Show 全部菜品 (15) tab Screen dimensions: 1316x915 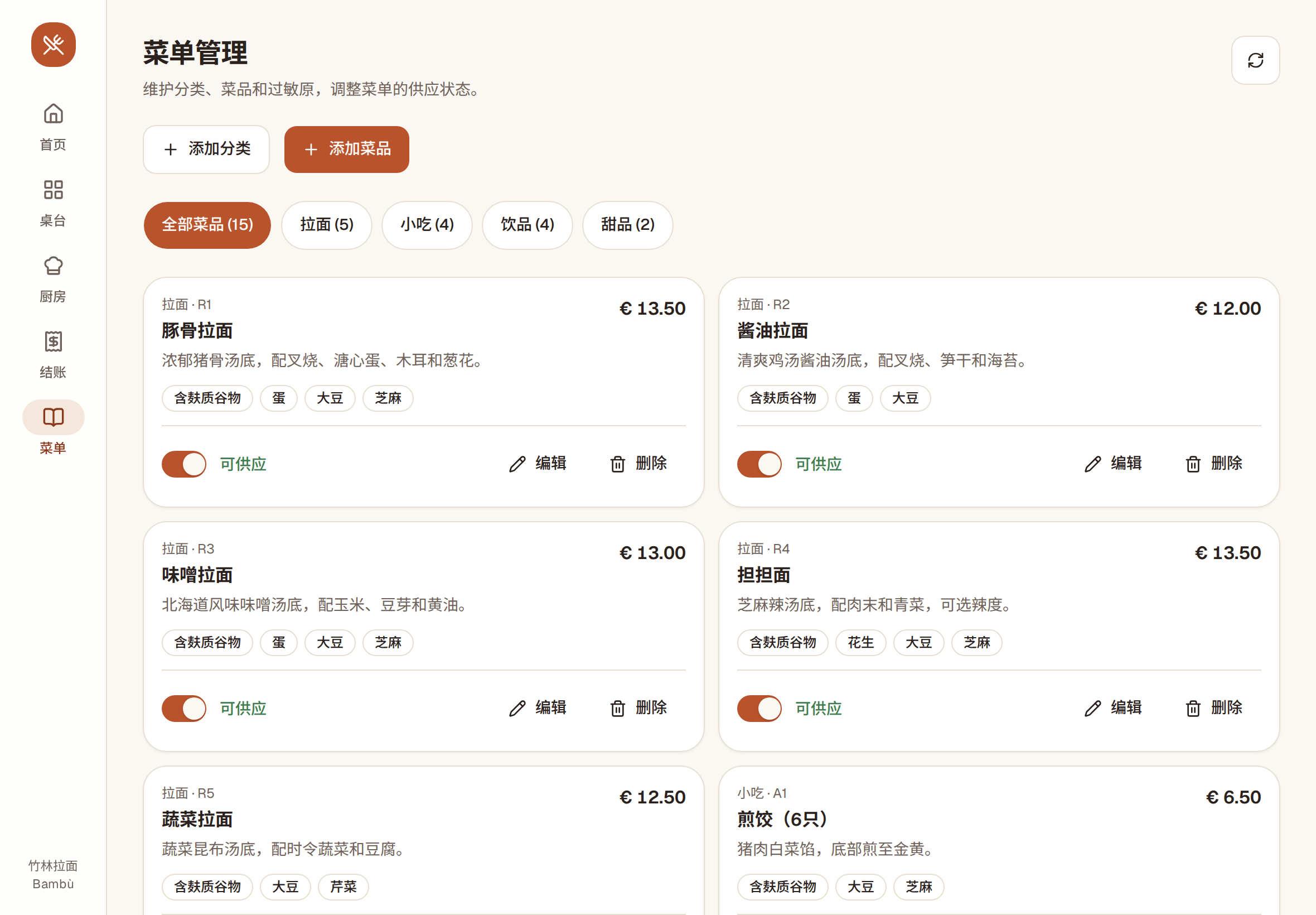coord(207,225)
